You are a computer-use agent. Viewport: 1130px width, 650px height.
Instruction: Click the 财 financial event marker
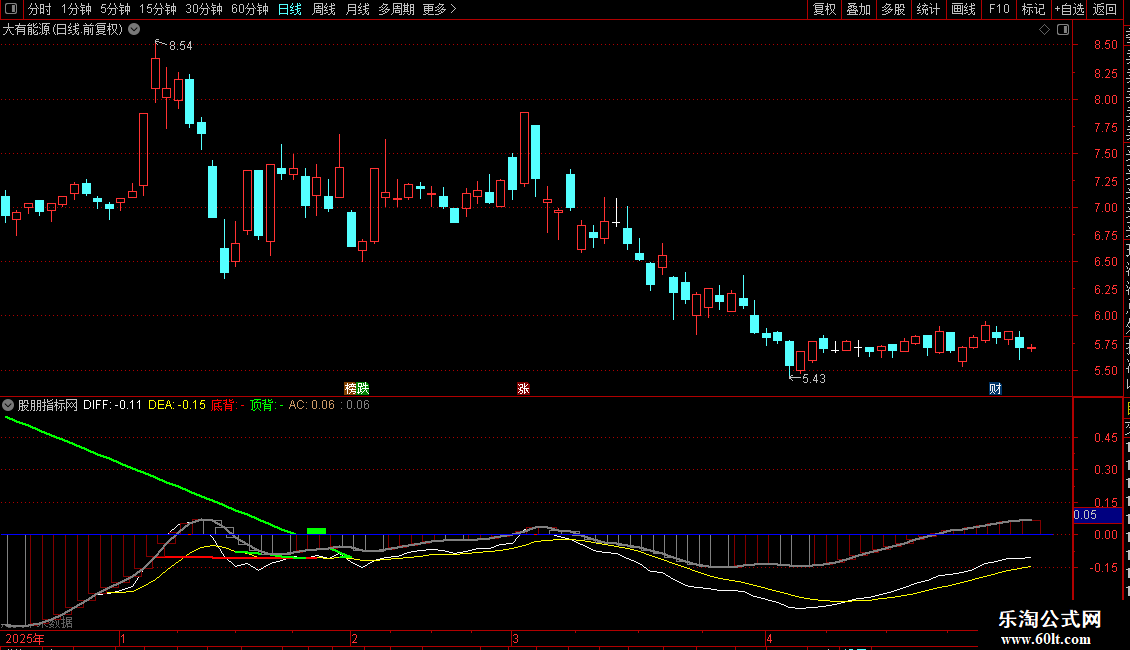(995, 388)
